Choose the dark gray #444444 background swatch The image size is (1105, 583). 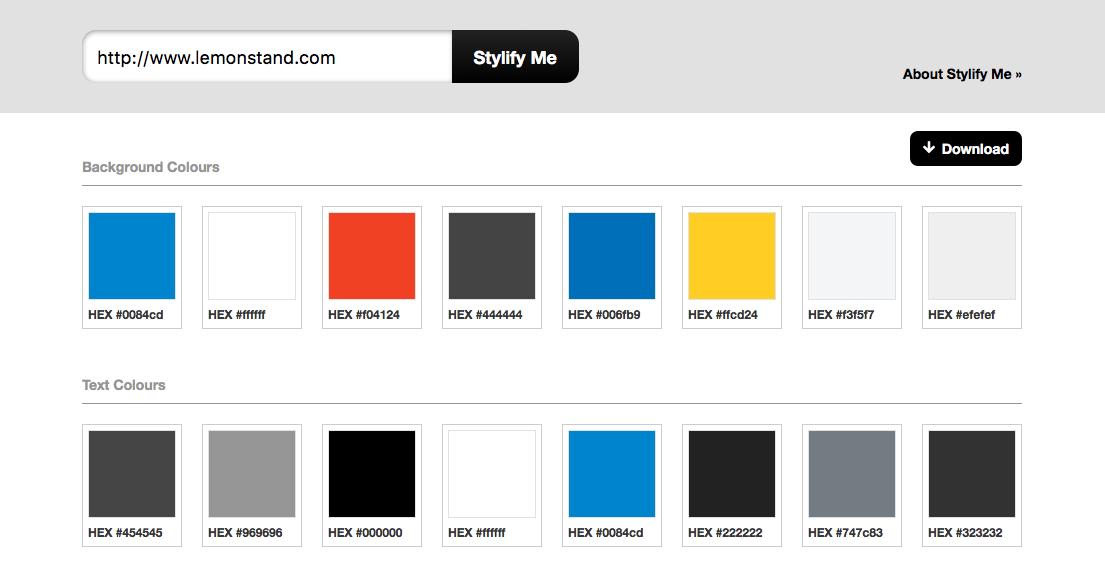pyautogui.click(x=492, y=256)
